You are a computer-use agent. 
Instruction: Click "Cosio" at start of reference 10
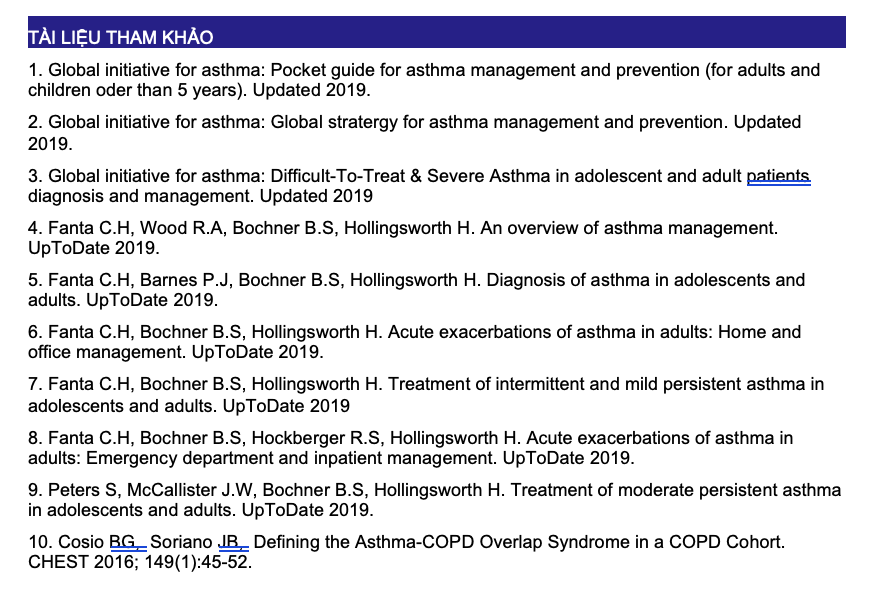[x=81, y=542]
